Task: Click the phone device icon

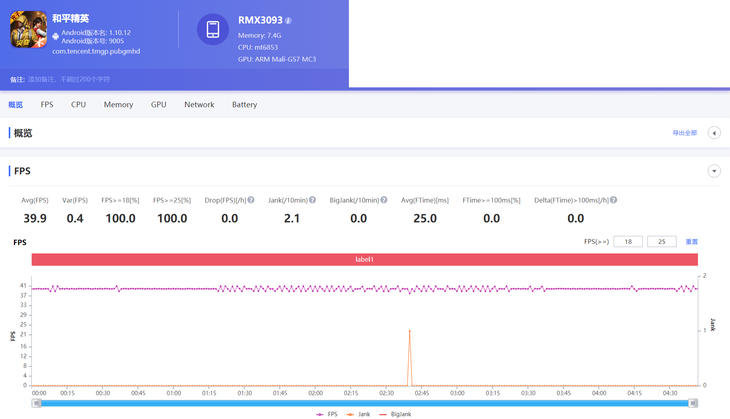Action: (x=212, y=30)
